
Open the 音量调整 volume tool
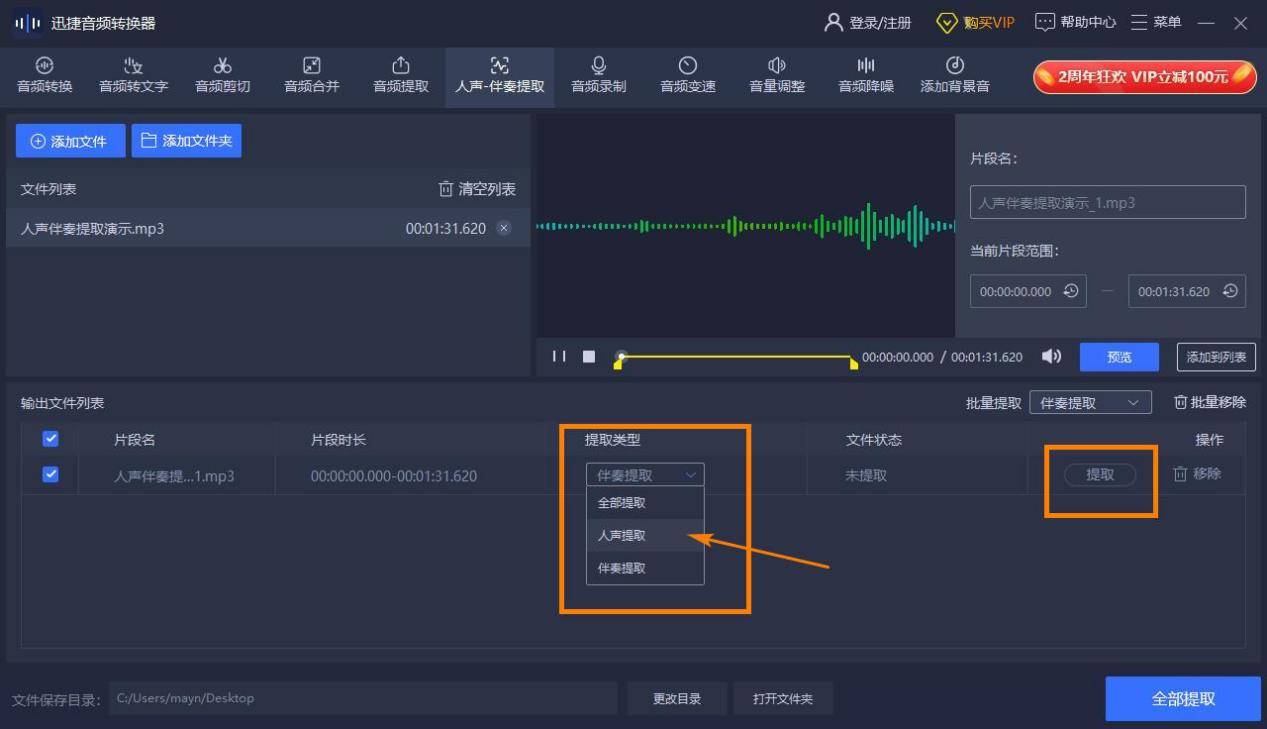tap(777, 76)
